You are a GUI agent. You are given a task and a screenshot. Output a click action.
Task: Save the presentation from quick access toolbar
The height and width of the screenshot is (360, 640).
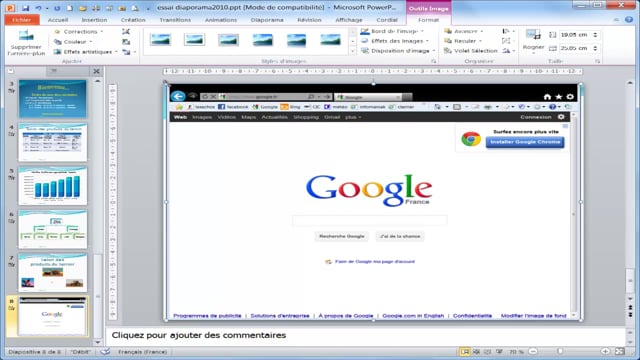25,8
